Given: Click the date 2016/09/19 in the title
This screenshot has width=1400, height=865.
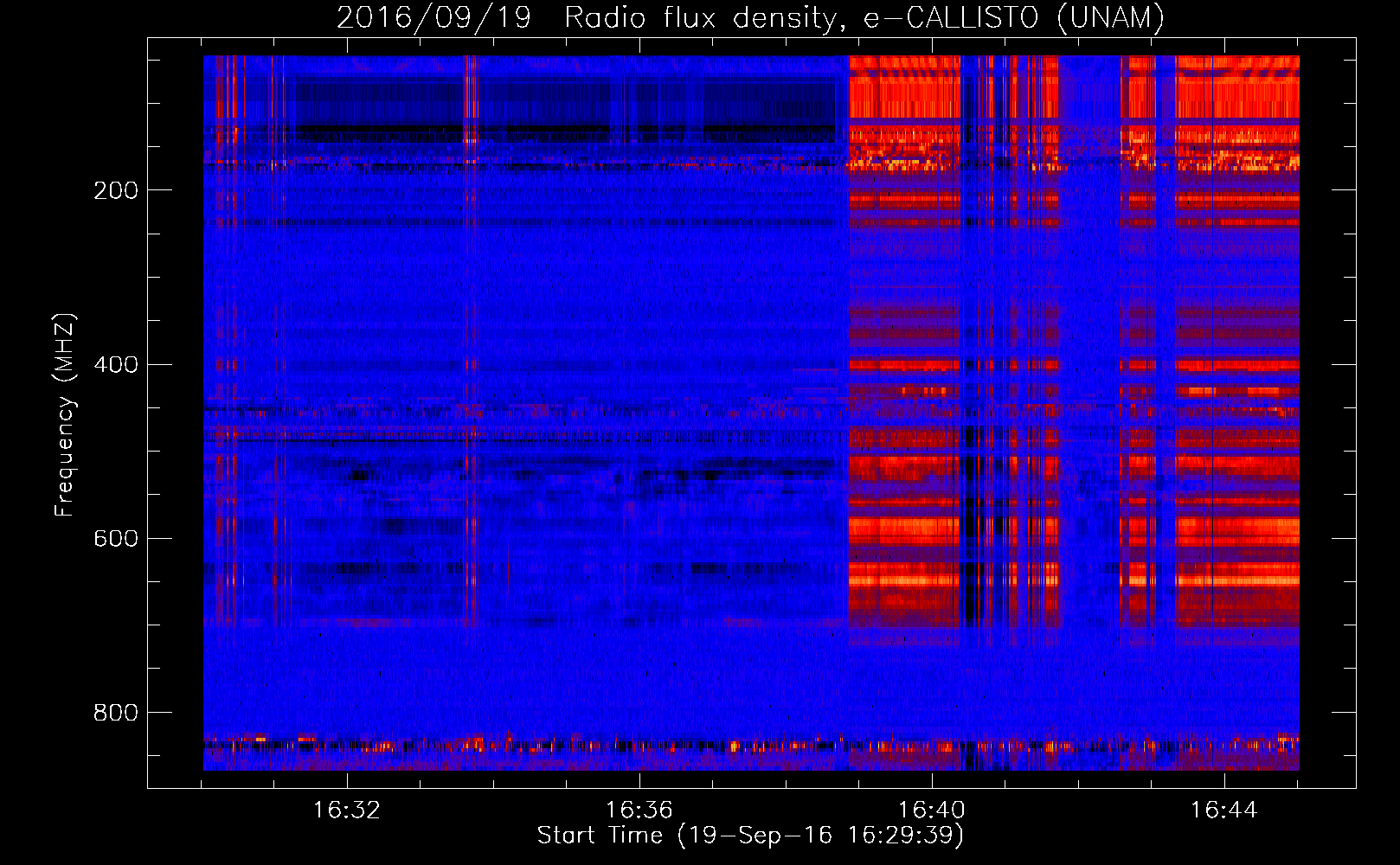Looking at the screenshot, I should [x=433, y=18].
